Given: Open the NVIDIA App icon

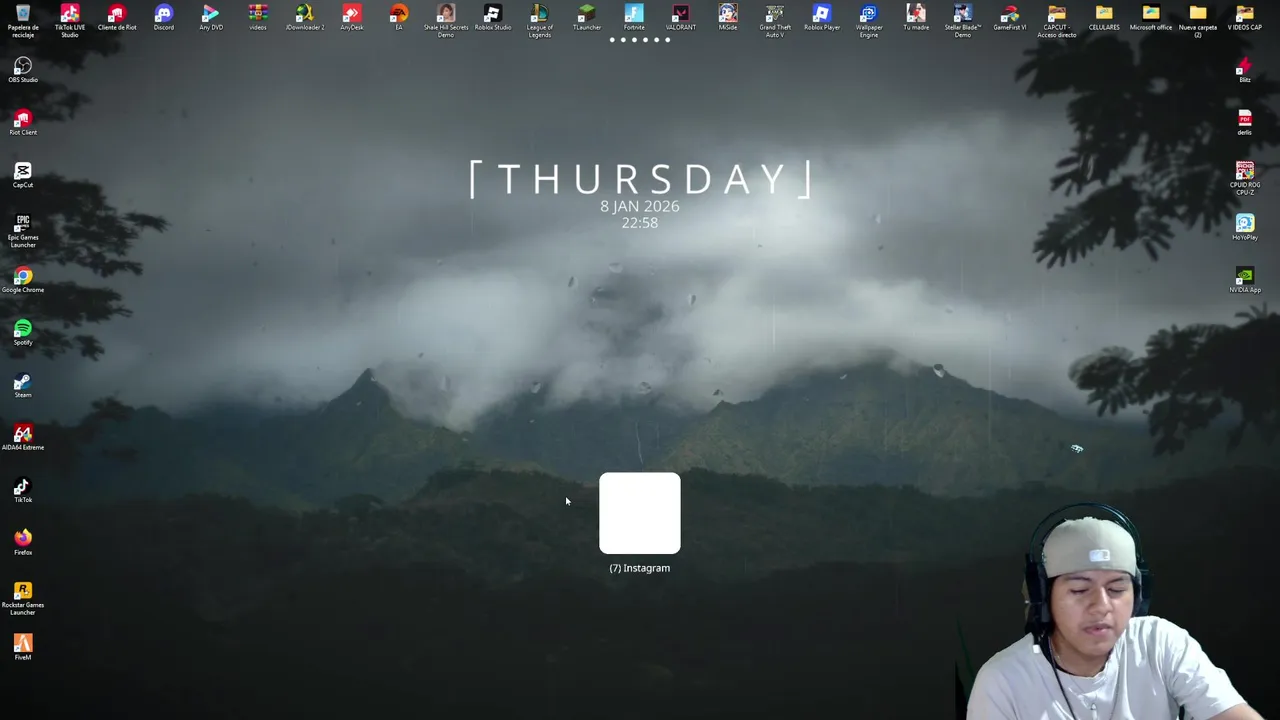Looking at the screenshot, I should (1245, 278).
